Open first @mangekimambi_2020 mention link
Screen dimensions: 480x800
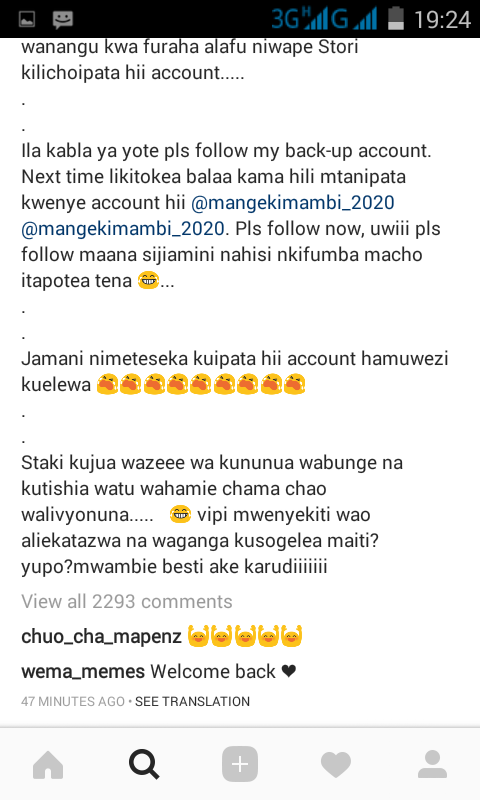tap(292, 203)
